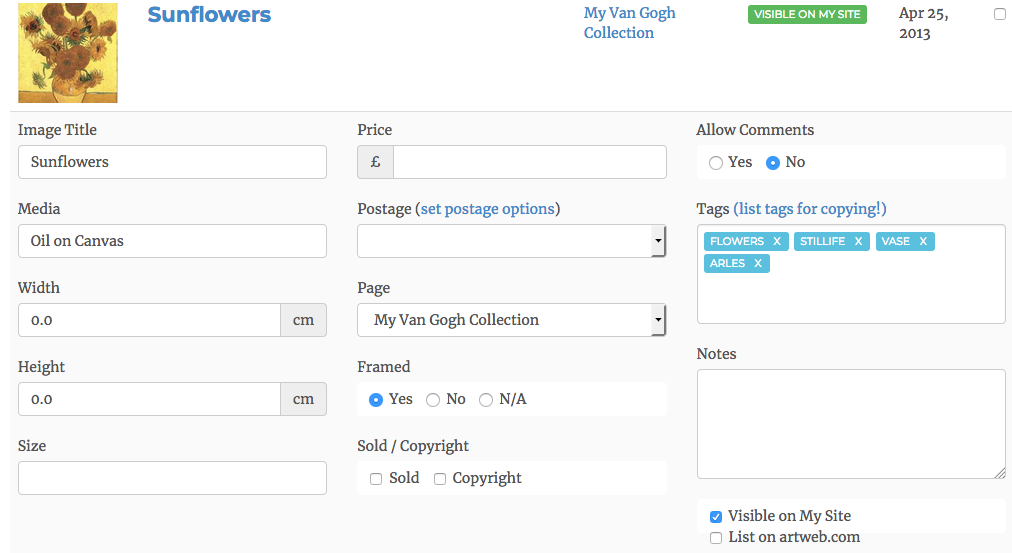This screenshot has height=553, width=1012.
Task: Uncheck Visible on My Site
Action: [x=716, y=517]
